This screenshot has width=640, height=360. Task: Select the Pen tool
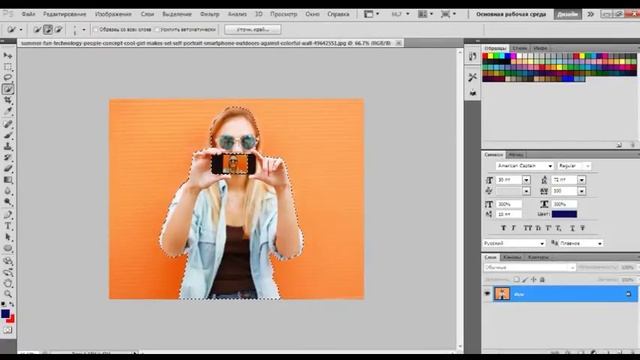pos(8,215)
